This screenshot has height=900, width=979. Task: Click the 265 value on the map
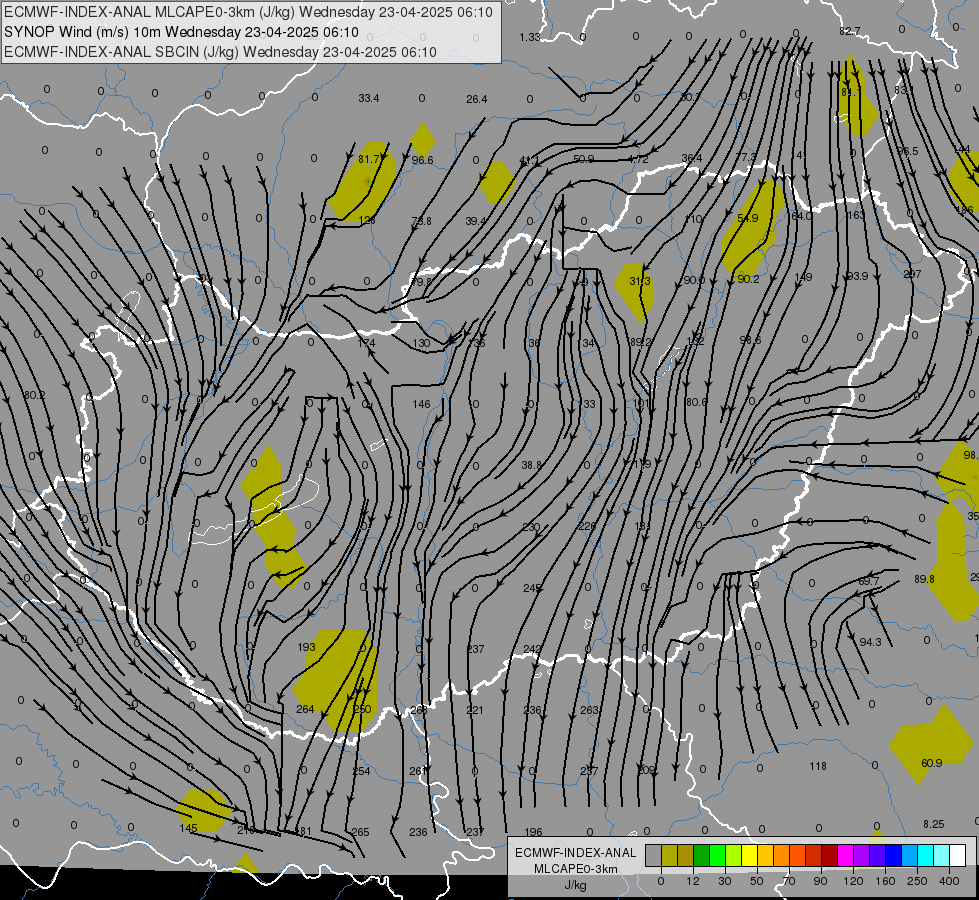[x=361, y=832]
